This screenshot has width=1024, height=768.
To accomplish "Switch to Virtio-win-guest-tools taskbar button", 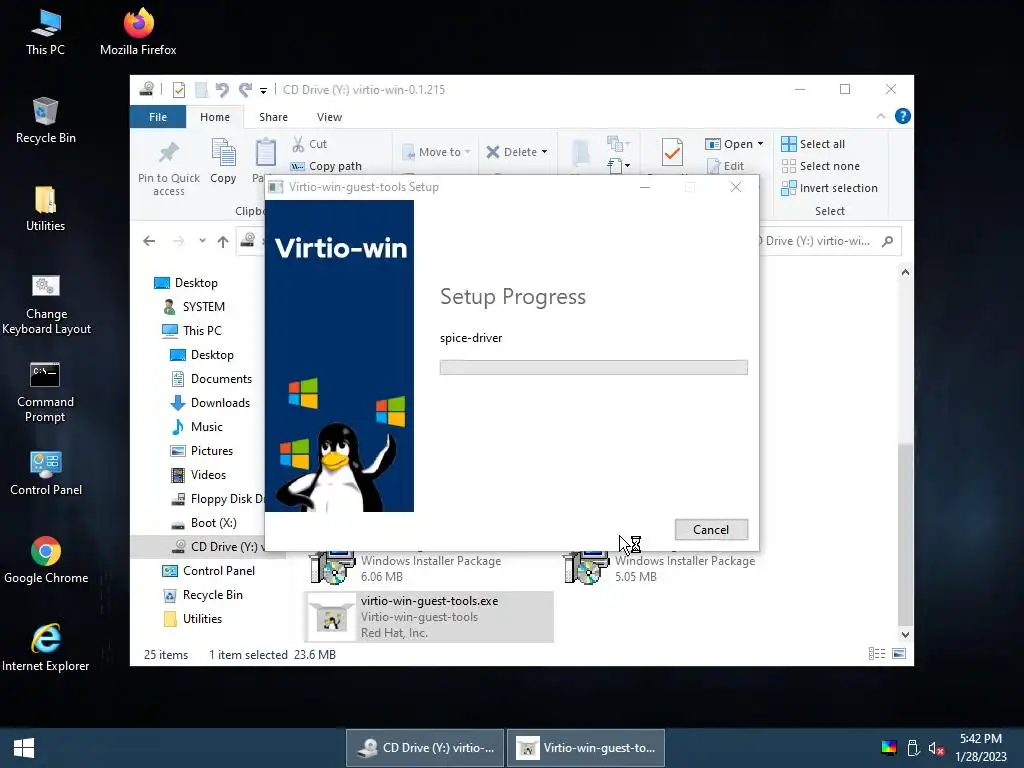I will click(x=586, y=748).
